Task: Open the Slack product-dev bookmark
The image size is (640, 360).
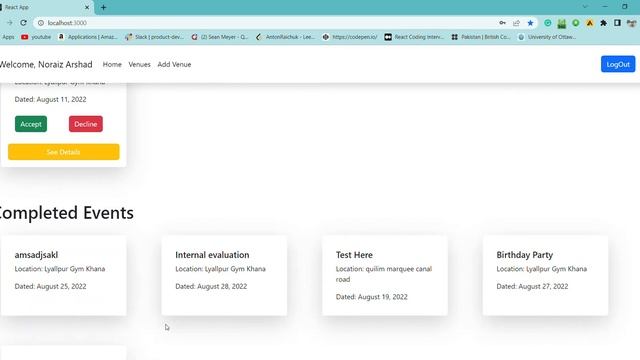Action: coord(155,37)
